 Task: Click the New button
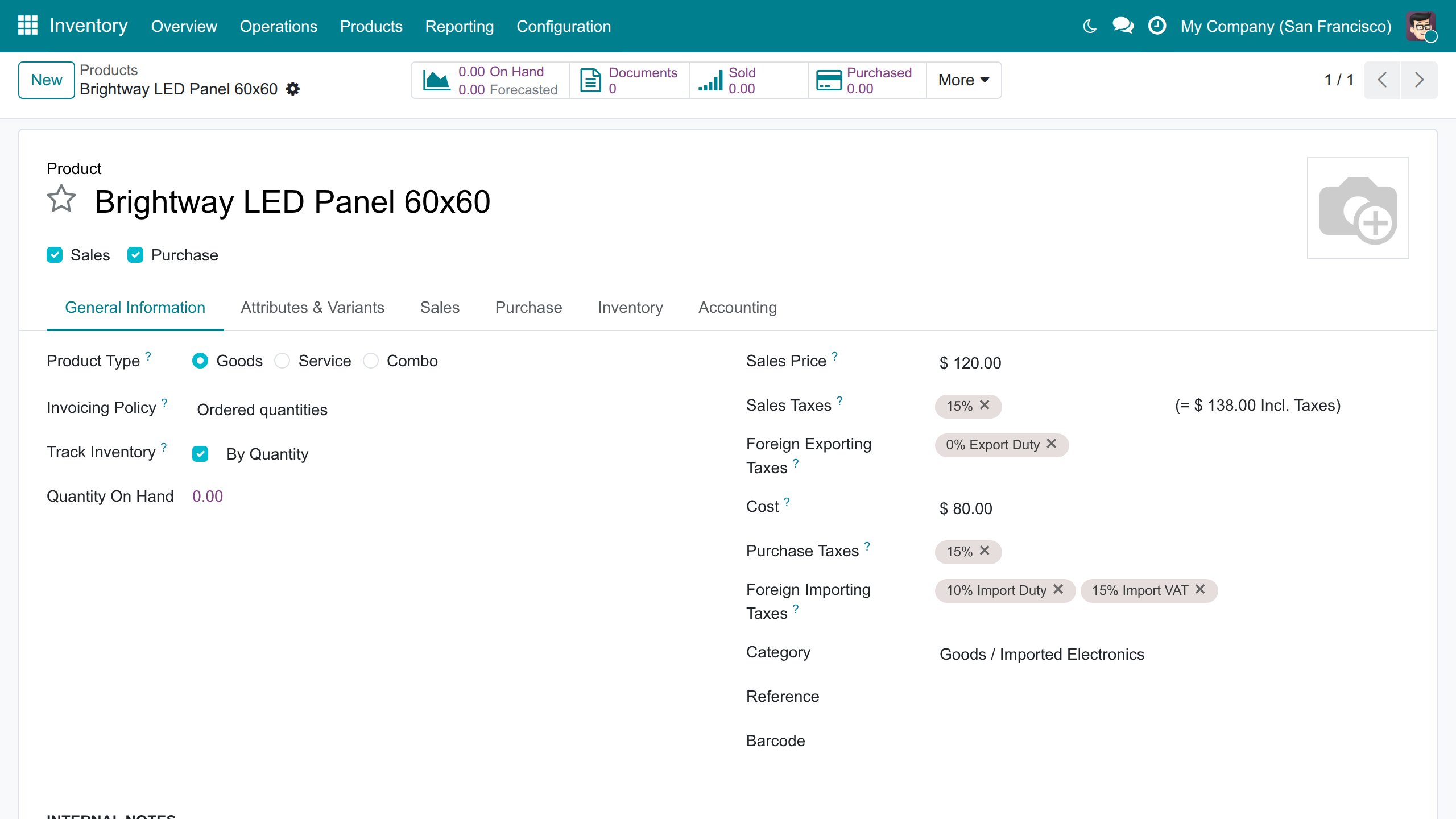coord(47,80)
